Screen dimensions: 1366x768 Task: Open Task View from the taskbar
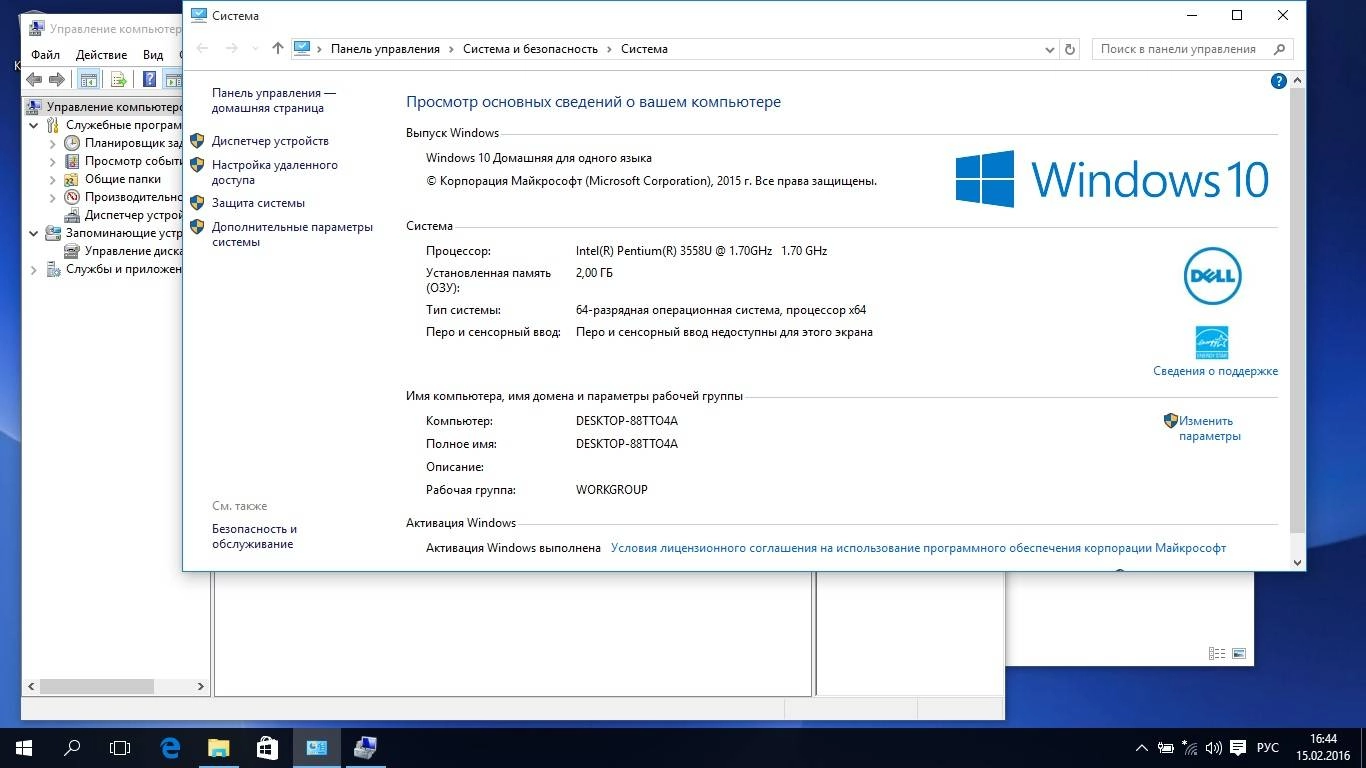[x=120, y=747]
